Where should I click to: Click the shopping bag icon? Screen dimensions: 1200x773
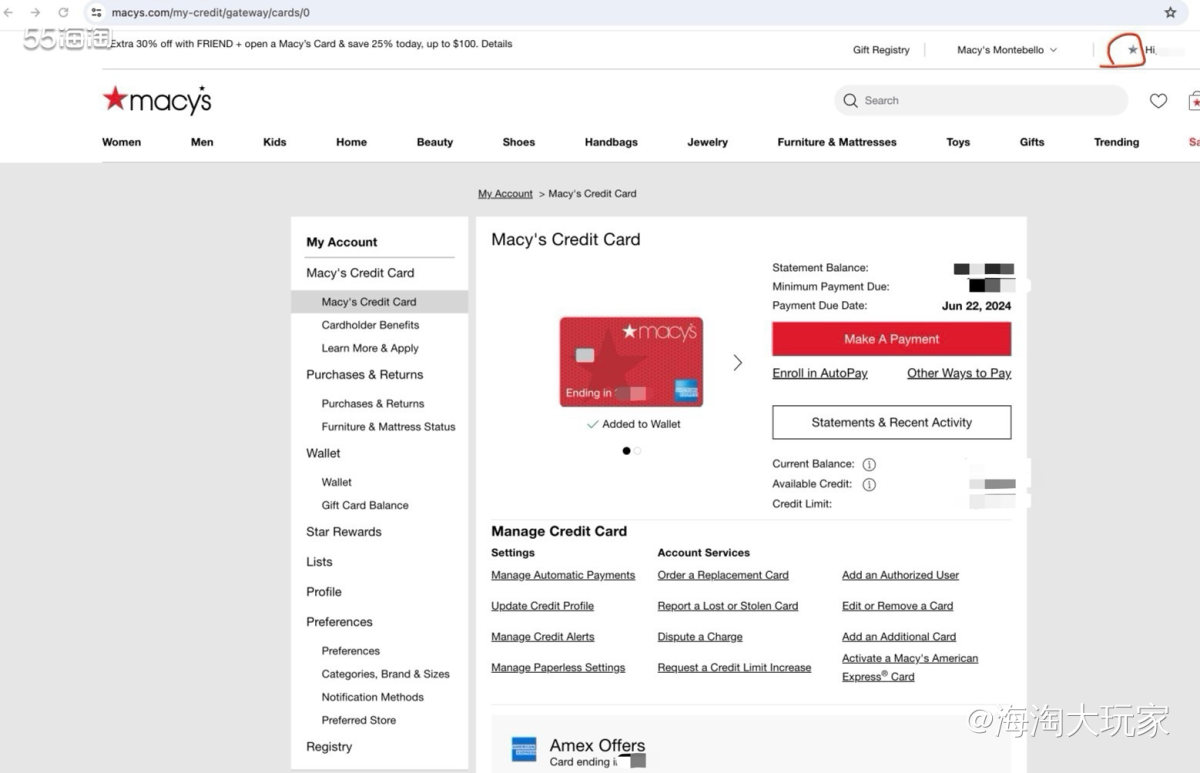(1194, 100)
